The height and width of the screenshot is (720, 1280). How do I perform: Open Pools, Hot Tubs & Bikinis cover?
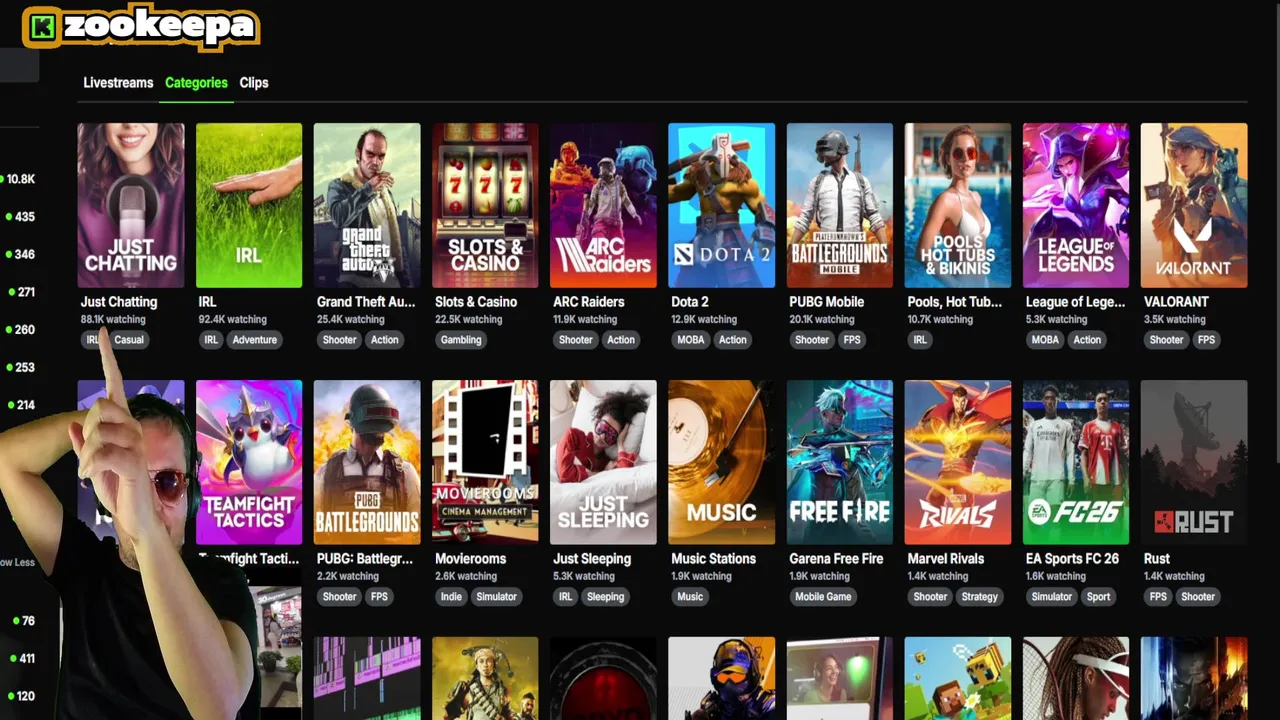click(958, 205)
